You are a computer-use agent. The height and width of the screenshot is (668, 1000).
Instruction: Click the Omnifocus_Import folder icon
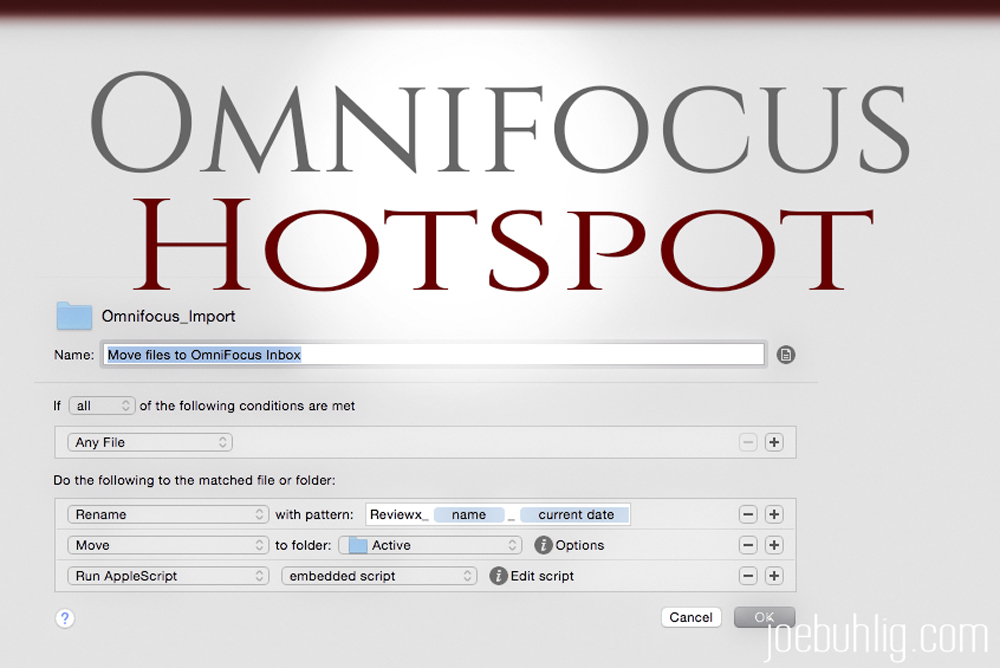click(x=74, y=316)
